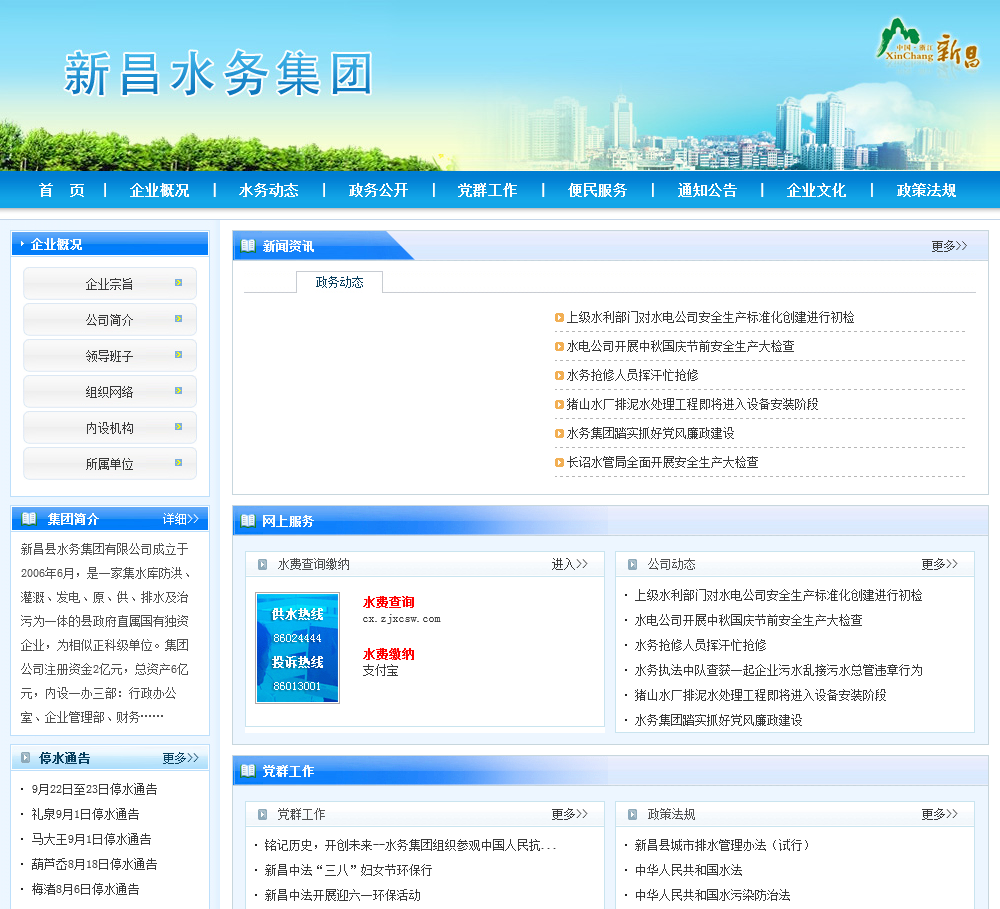Click the arrow icon on the 公司简介 button
This screenshot has width=1000, height=909.
pos(179,318)
